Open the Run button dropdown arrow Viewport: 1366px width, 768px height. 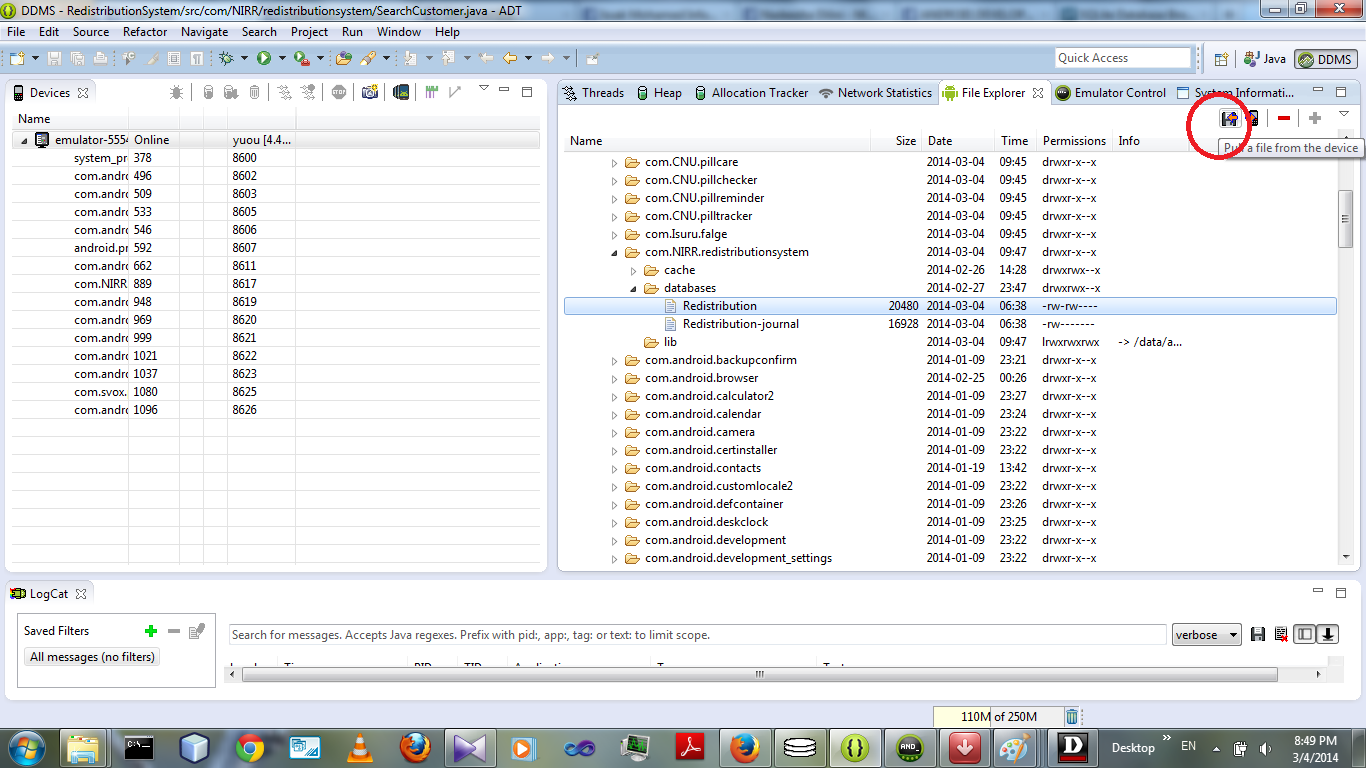(x=282, y=58)
